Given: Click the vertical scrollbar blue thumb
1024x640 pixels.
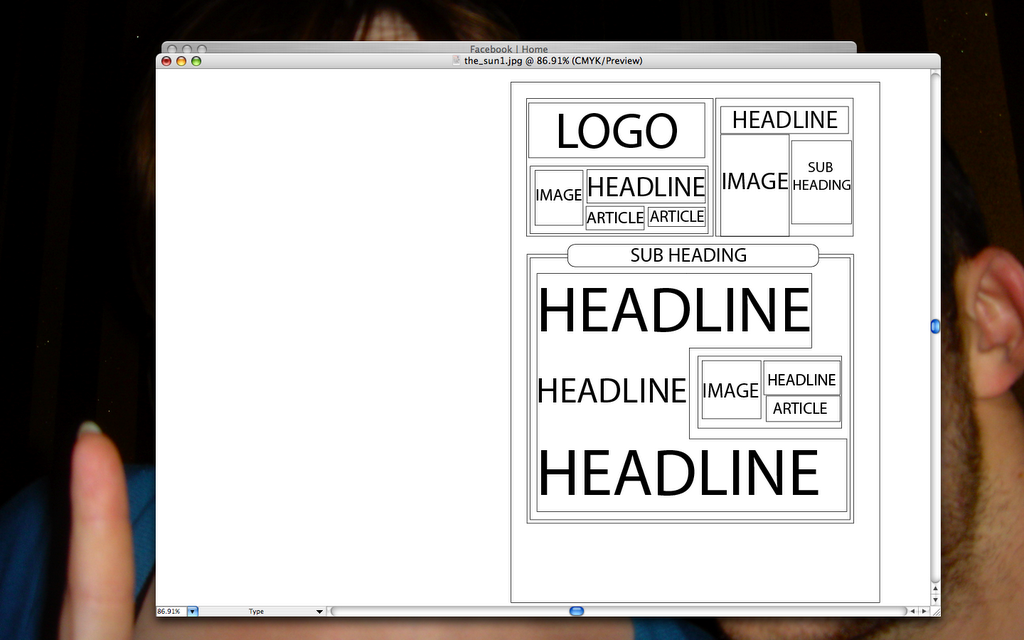Looking at the screenshot, I should [935, 326].
